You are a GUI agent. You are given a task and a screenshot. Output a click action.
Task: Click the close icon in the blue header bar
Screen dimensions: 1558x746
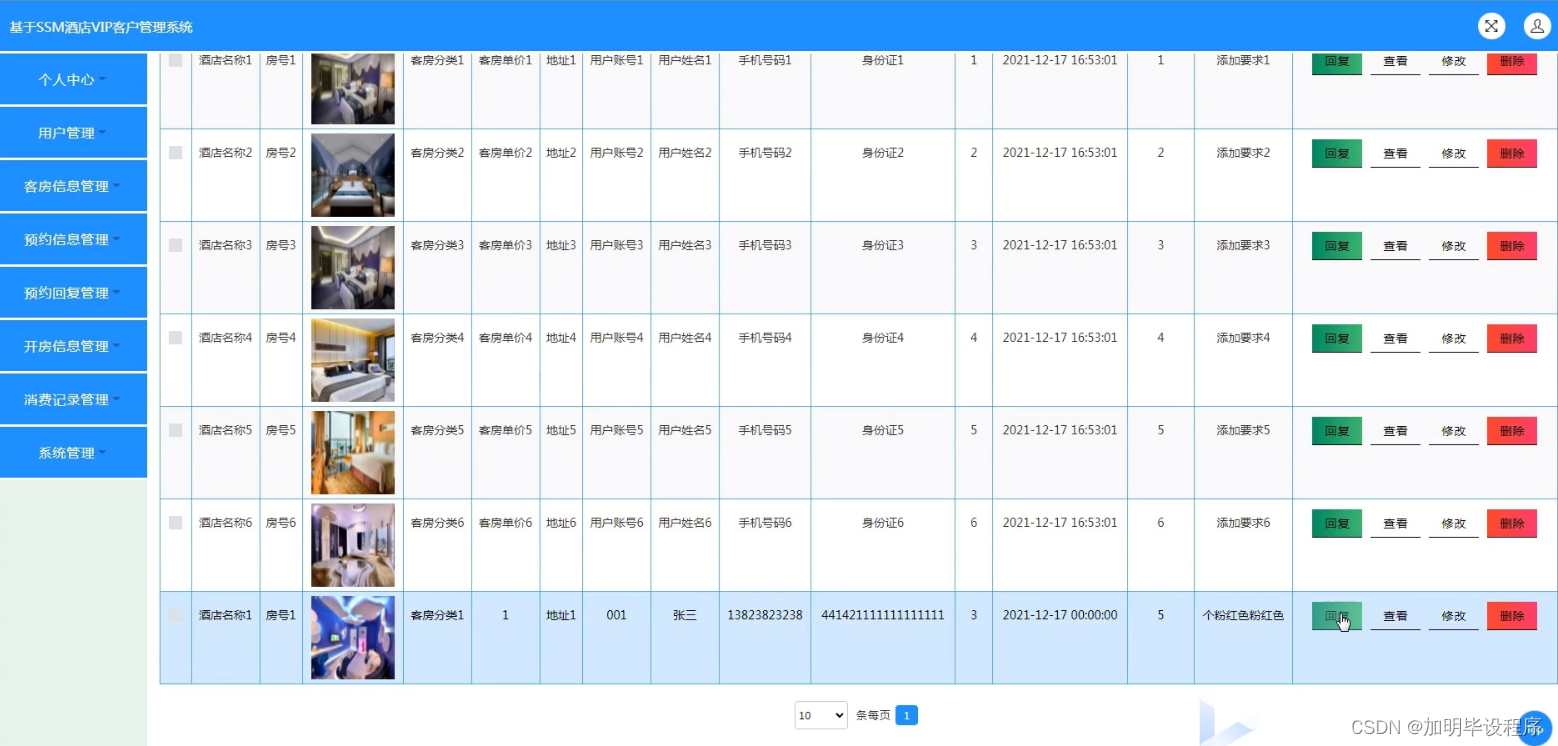[x=1490, y=26]
